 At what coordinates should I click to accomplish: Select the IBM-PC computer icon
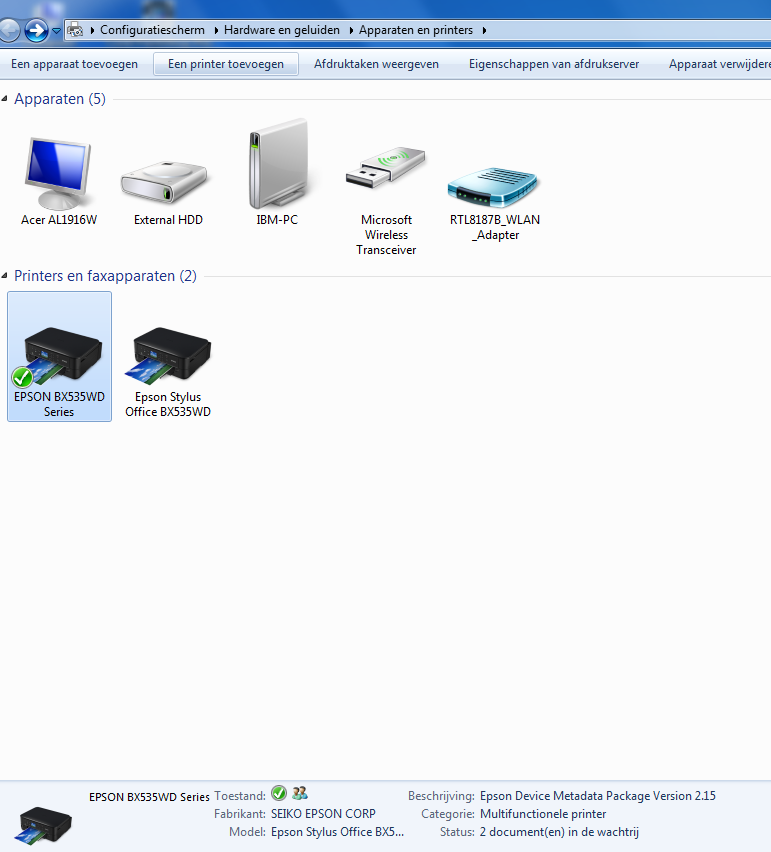pos(278,164)
